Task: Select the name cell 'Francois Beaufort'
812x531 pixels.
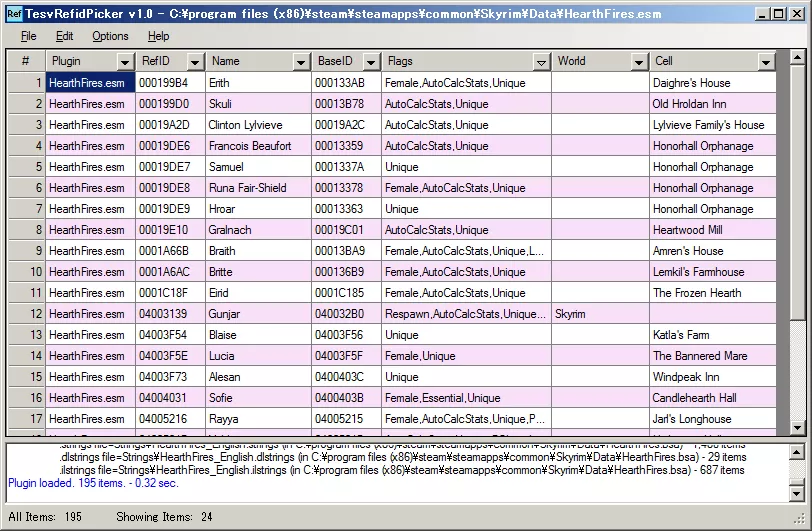Action: click(258, 146)
